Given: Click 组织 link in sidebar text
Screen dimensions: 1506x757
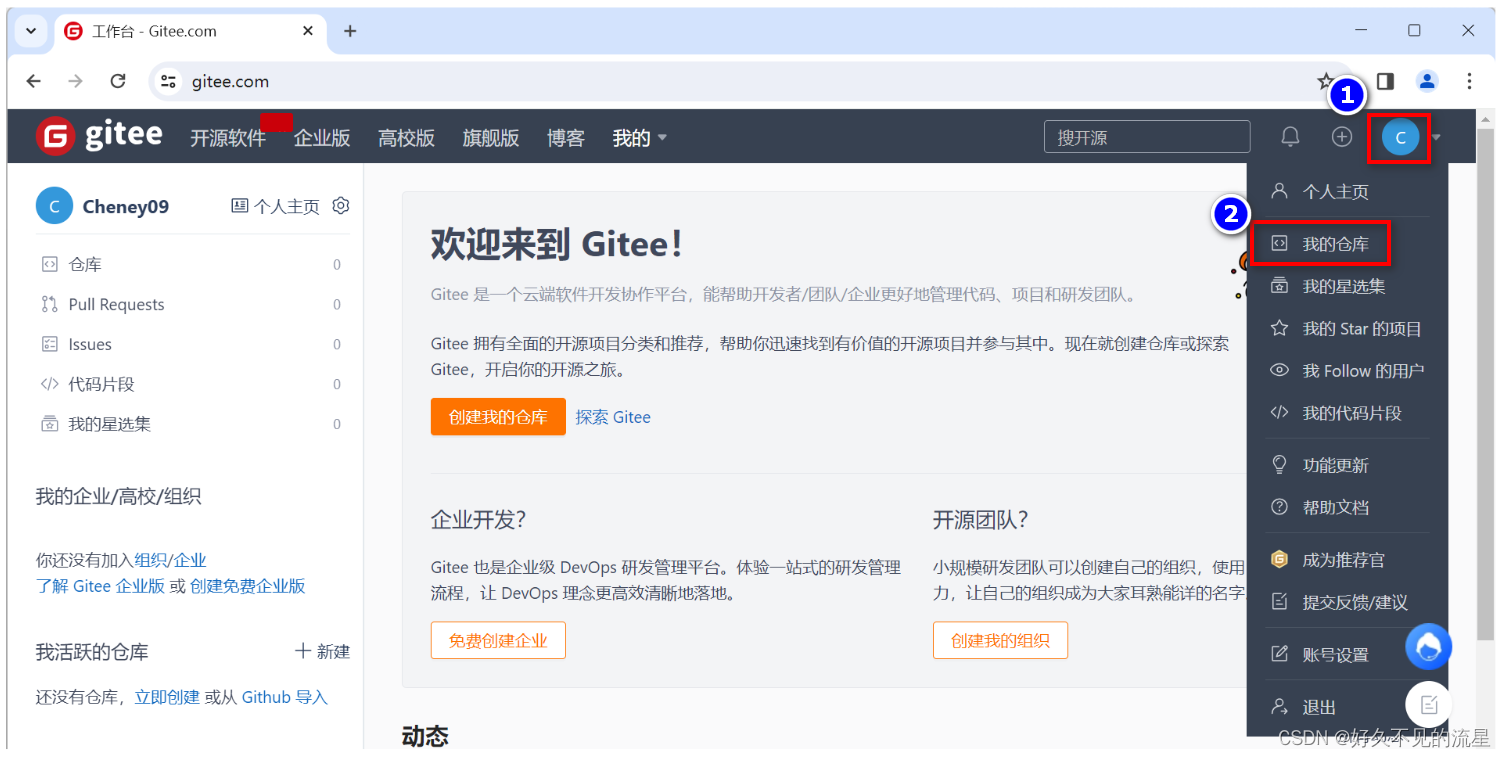Looking at the screenshot, I should coord(150,560).
